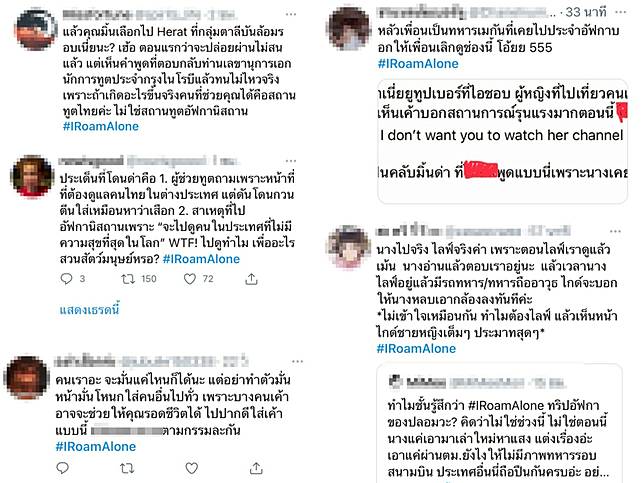The height and width of the screenshot is (483, 644).
Task: Click แสดงเธรดนี้ link to show thread
Action: [90, 309]
